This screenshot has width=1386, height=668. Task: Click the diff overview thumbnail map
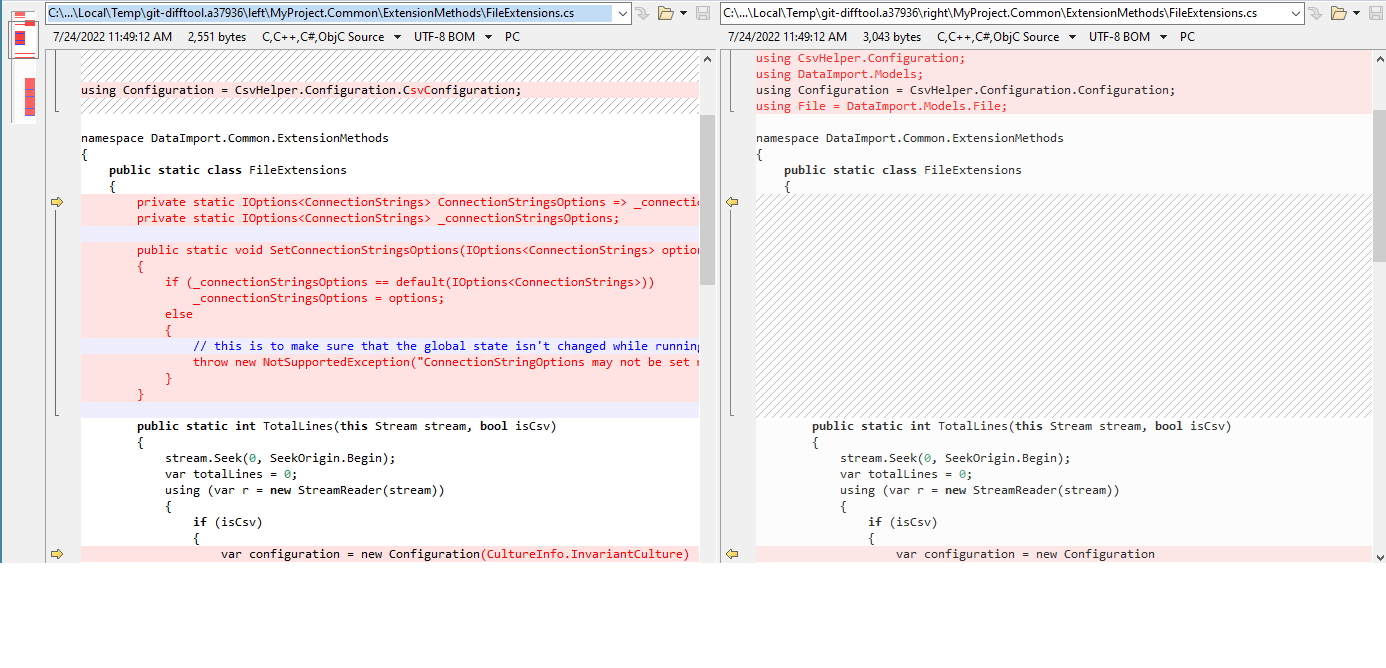[24, 65]
